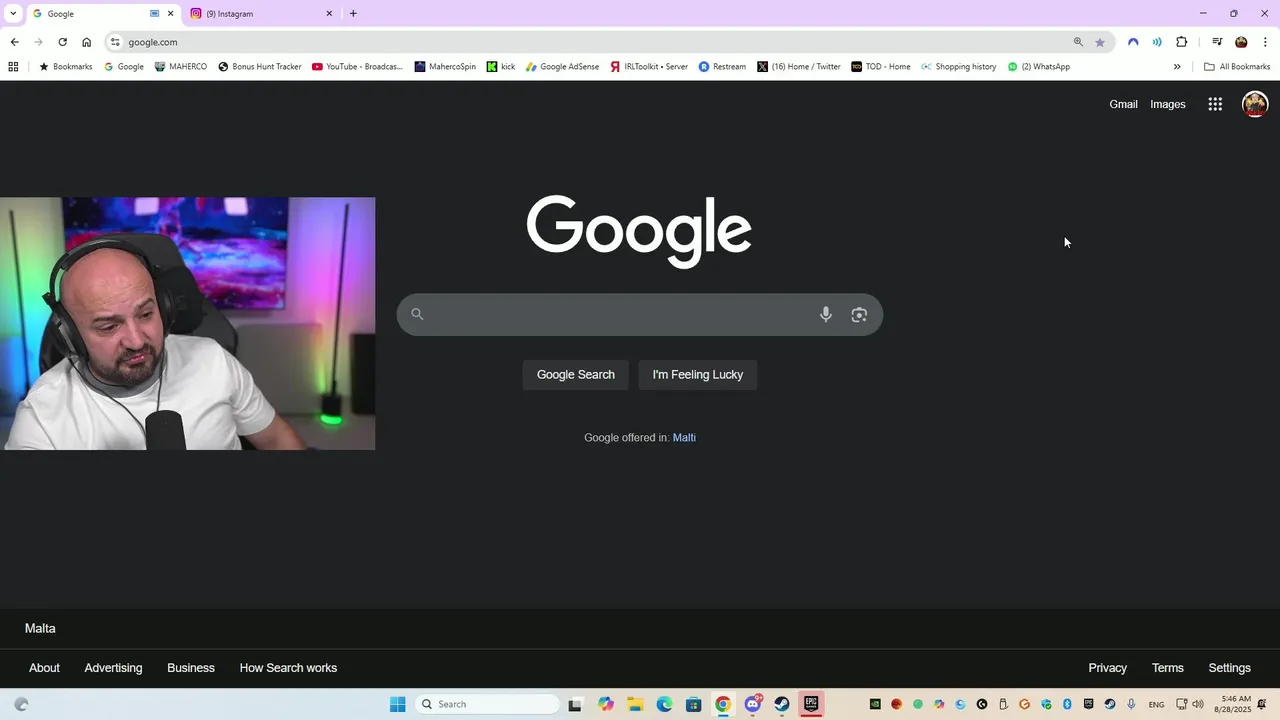Click the Windows taskbar Search box
1280x720 pixels.
tap(488, 704)
